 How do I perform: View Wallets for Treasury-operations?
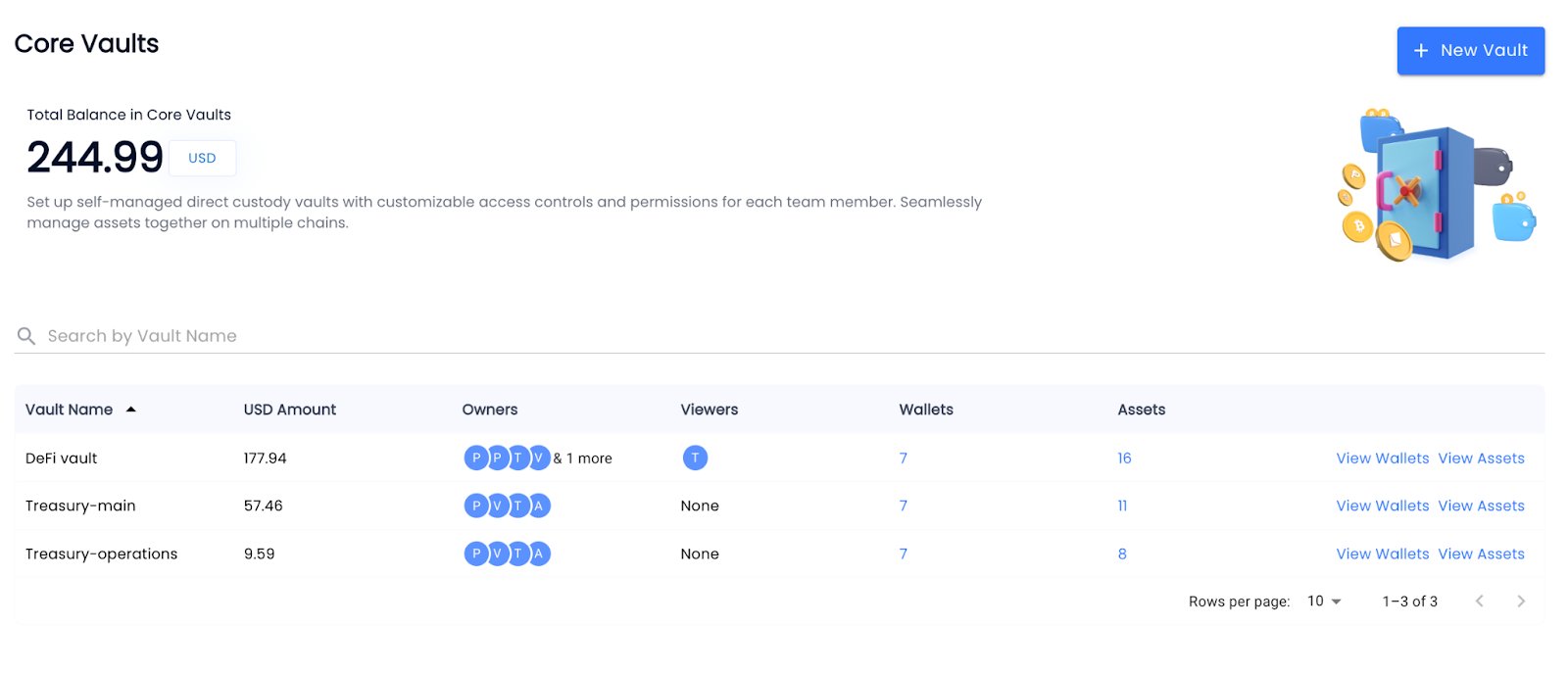(x=1383, y=554)
